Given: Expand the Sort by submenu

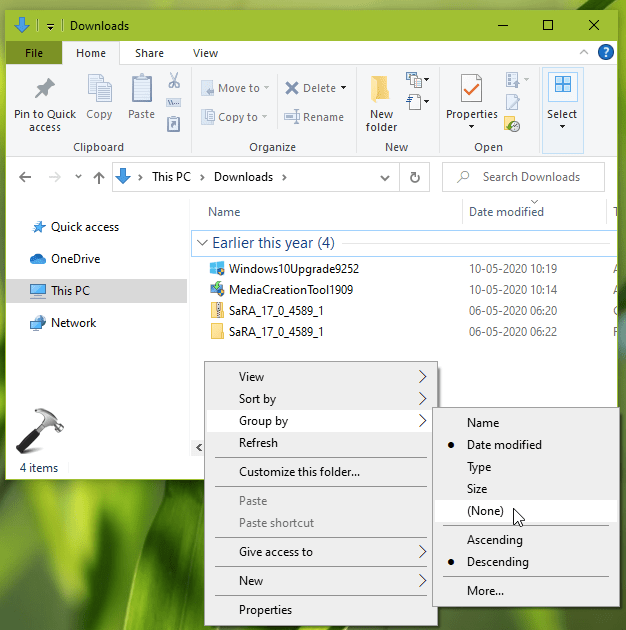Looking at the screenshot, I should pos(321,399).
